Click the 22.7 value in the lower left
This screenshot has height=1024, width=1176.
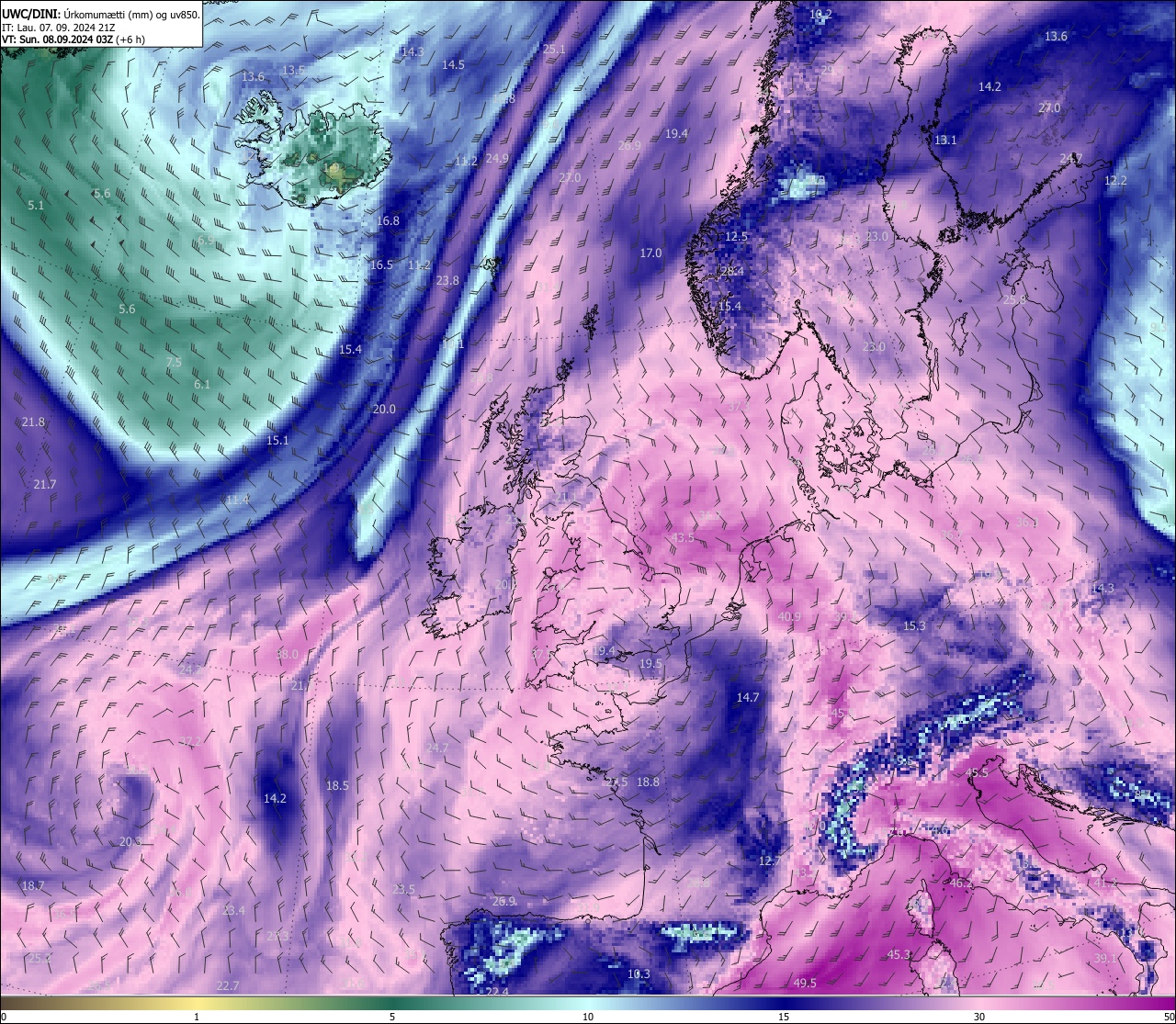(x=228, y=985)
